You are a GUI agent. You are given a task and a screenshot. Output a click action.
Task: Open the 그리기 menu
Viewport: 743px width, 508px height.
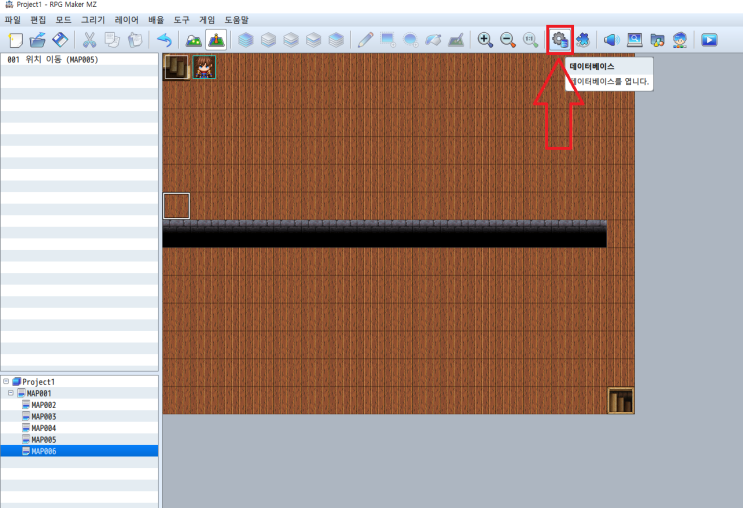click(x=93, y=20)
